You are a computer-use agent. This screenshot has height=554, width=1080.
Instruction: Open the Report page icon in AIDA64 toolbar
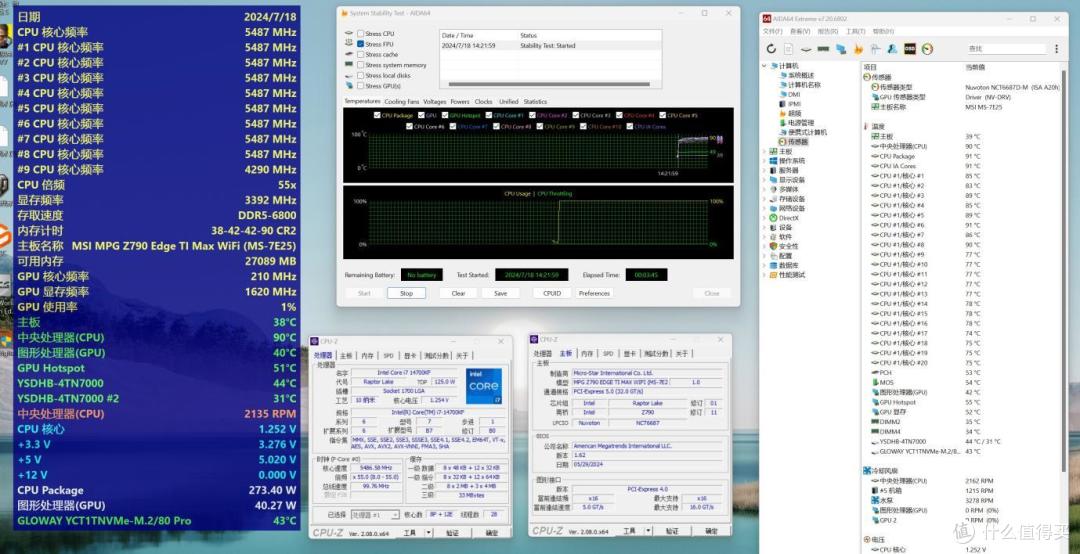(788, 49)
